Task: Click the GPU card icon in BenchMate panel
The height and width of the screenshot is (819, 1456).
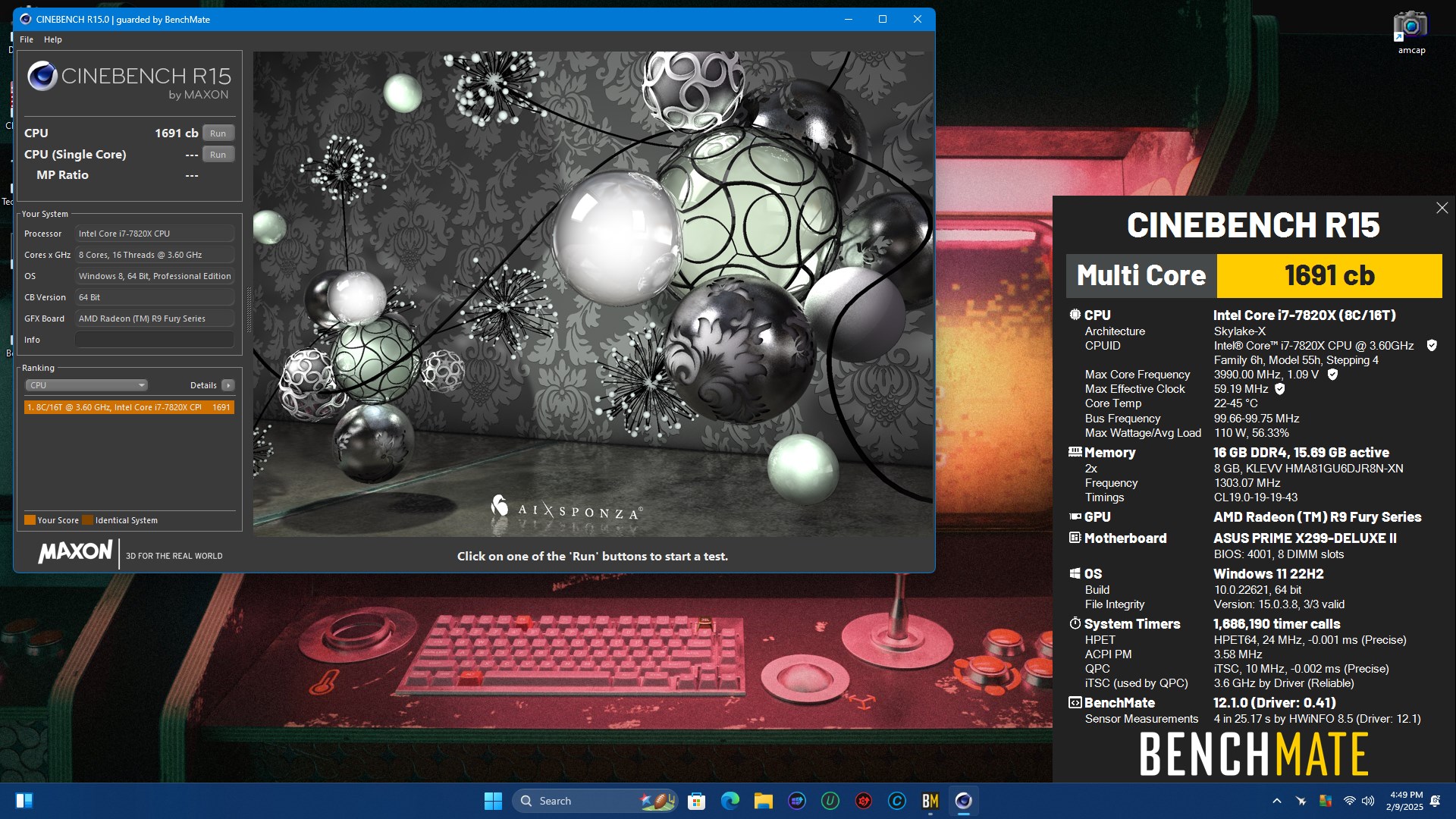Action: (1075, 516)
